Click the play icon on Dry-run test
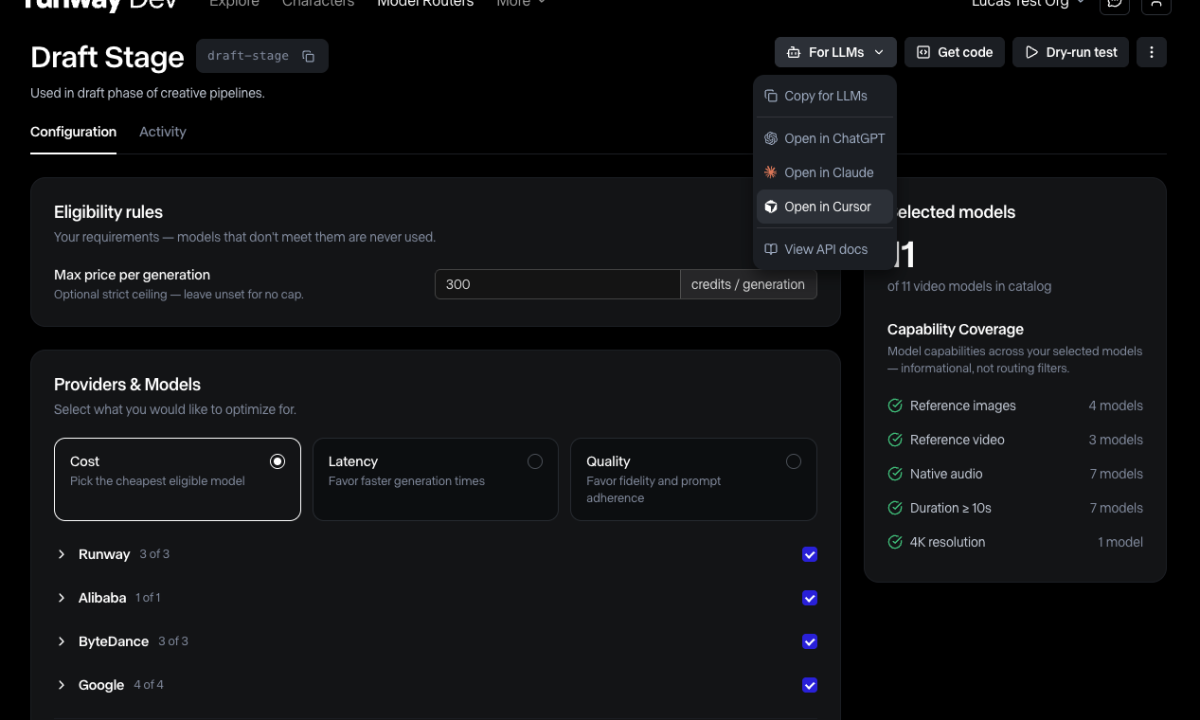This screenshot has width=1200, height=720. pyautogui.click(x=1031, y=52)
